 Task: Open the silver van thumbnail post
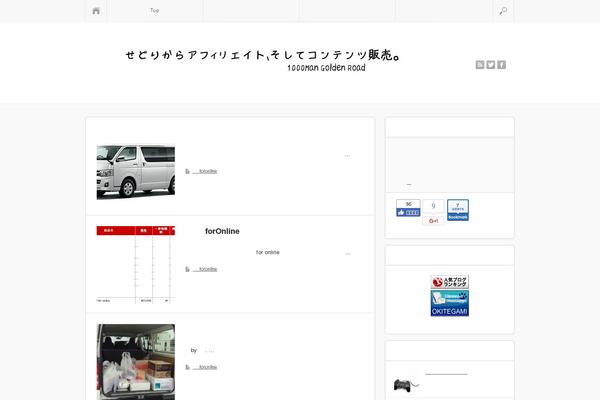click(x=136, y=172)
